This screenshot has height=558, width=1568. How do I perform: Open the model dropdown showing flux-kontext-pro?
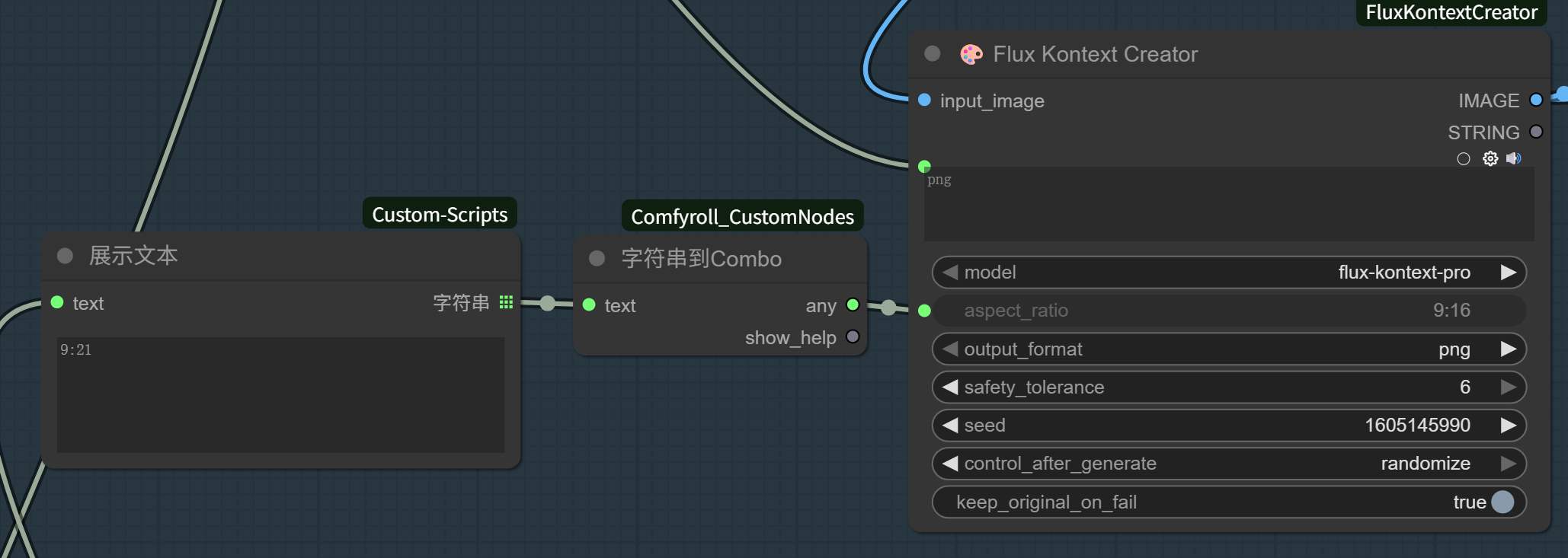tap(1228, 273)
